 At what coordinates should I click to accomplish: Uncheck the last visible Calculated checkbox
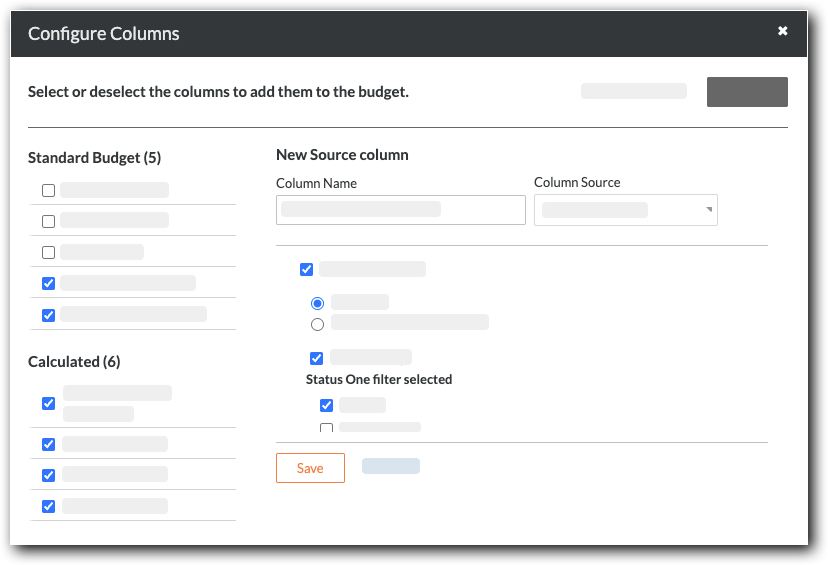(x=48, y=506)
